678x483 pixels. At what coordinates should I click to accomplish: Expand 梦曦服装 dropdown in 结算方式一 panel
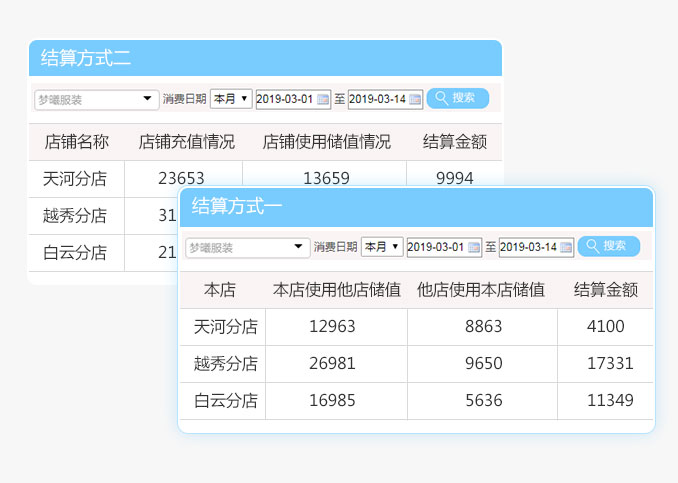pos(299,247)
